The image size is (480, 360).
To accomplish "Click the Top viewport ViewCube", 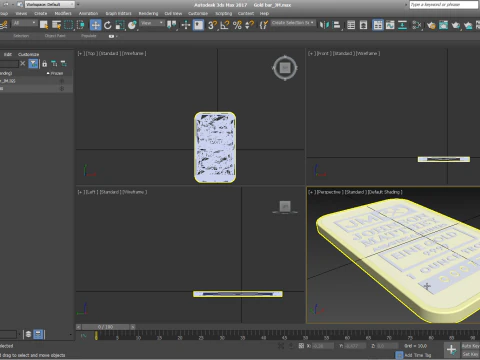I will (x=285, y=68).
